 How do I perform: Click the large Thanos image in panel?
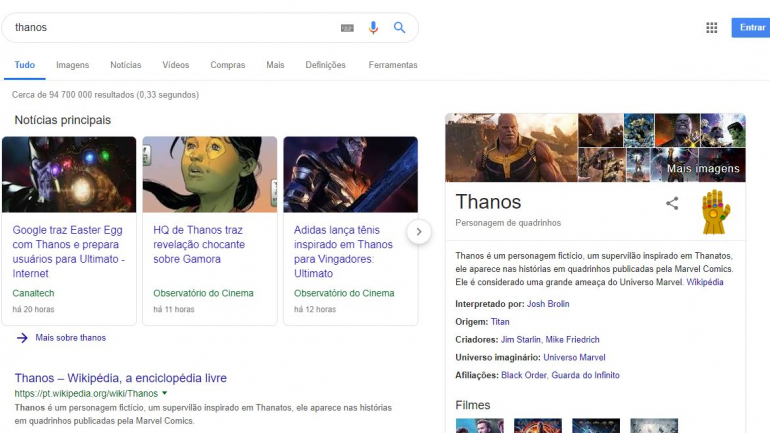511,148
